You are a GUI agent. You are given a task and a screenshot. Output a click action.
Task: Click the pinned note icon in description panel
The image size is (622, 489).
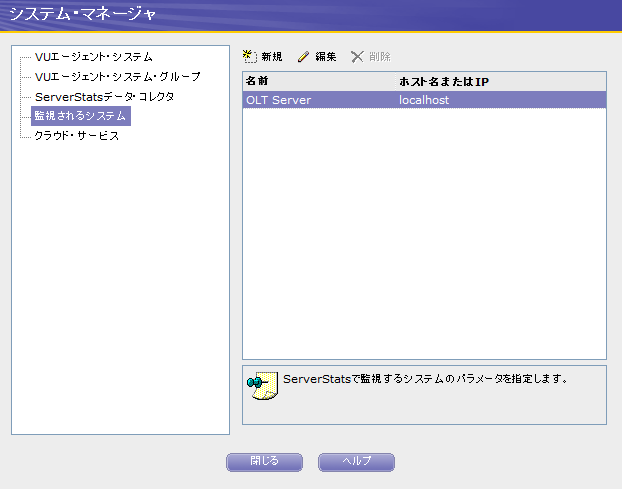coord(263,385)
